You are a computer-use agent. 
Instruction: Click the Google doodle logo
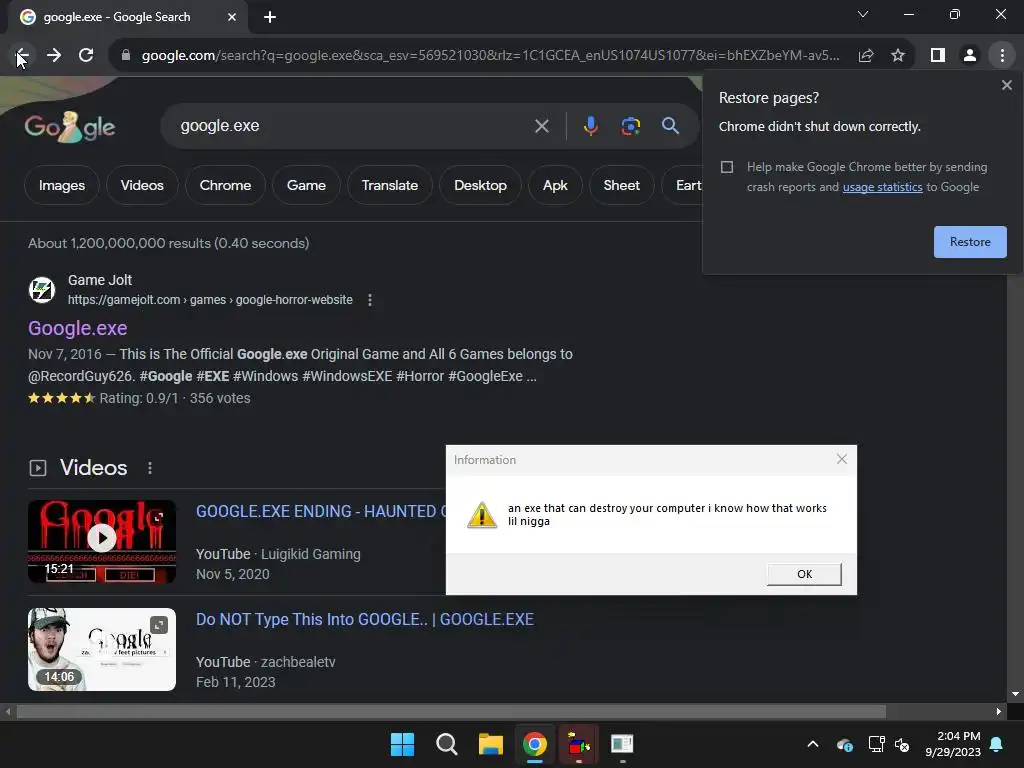70,127
